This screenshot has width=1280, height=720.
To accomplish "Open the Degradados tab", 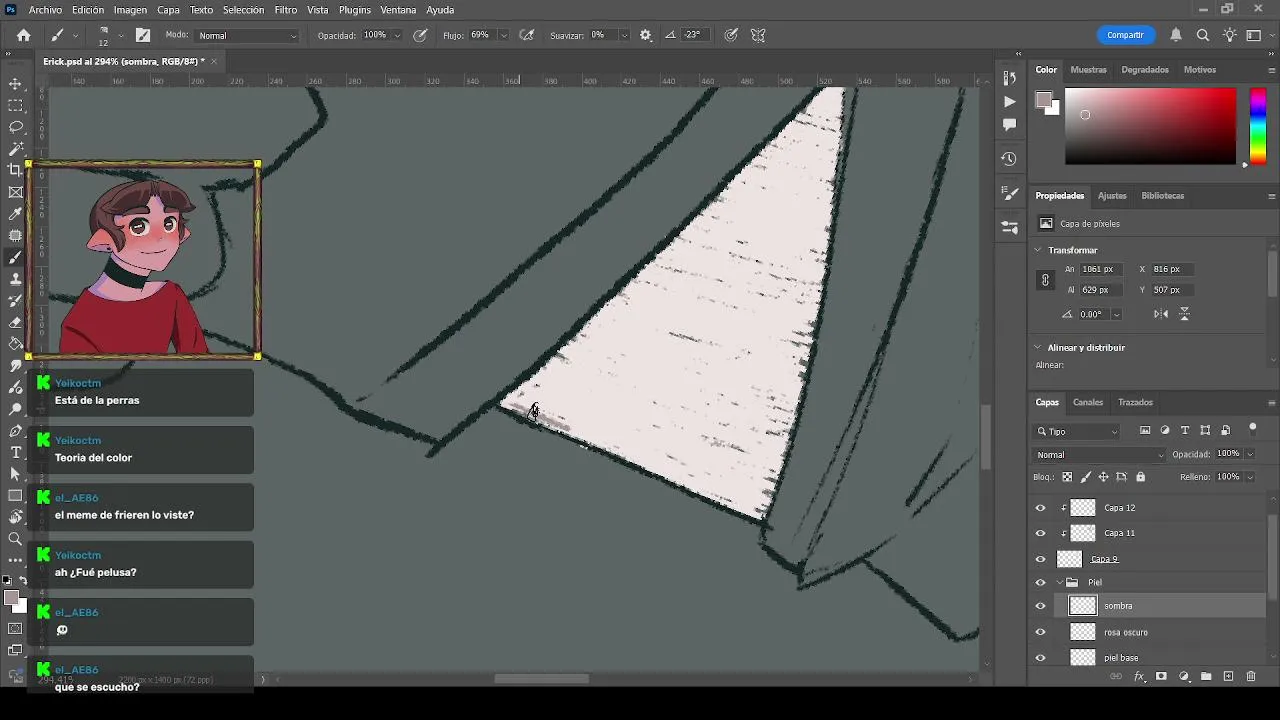I will pos(1145,70).
